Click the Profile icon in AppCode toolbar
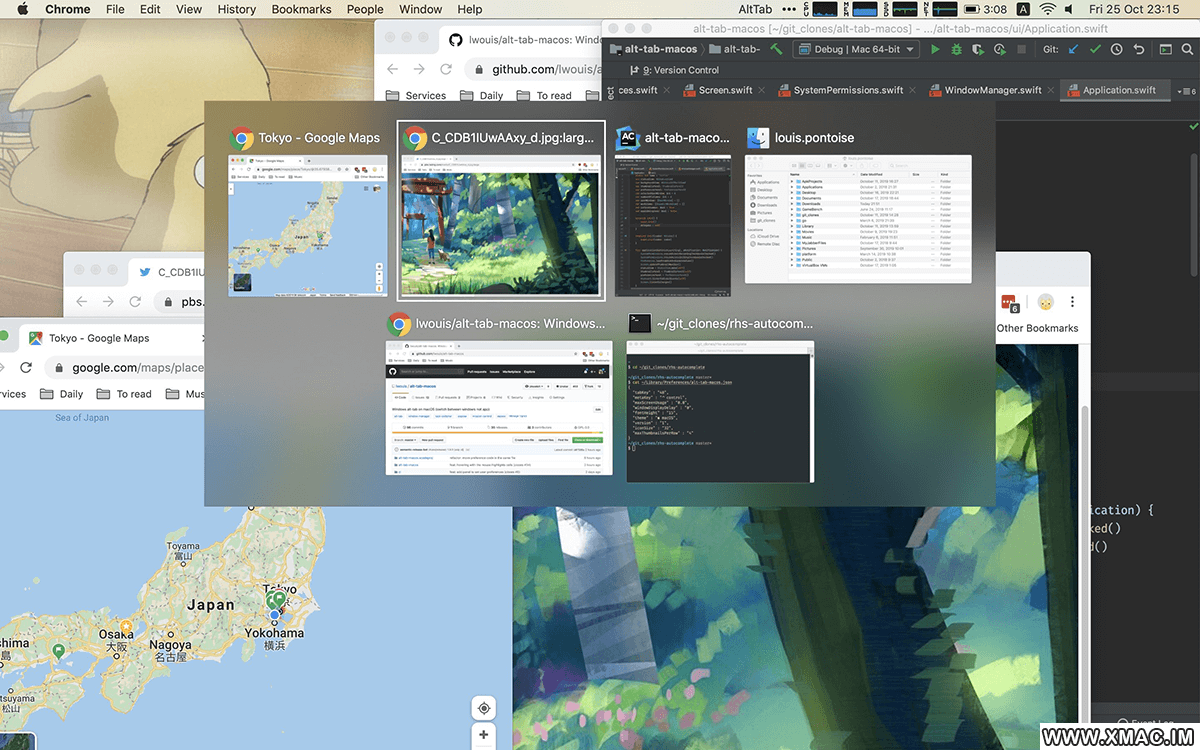Screen dimensions: 1200x750 pyautogui.click(x=999, y=49)
